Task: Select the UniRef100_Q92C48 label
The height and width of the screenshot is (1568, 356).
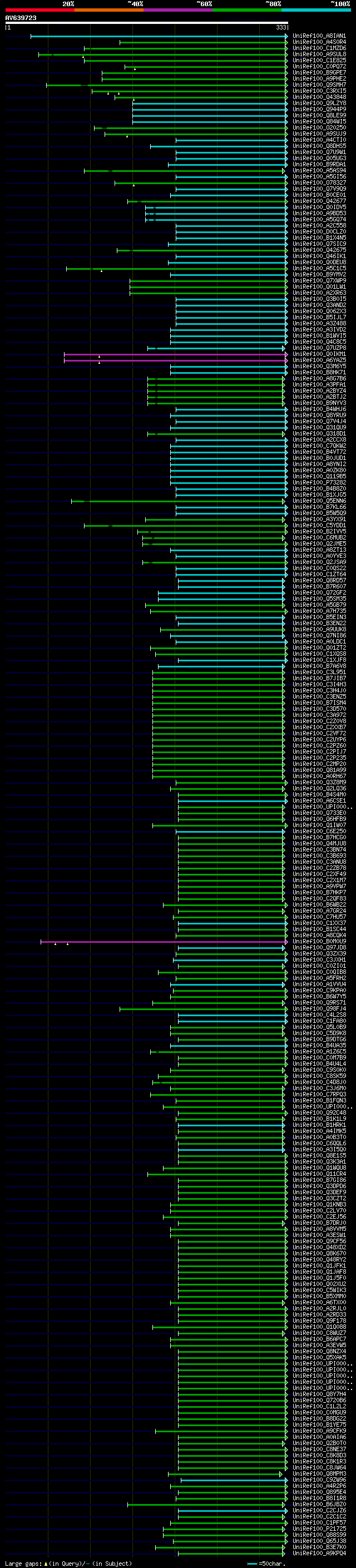Action: [x=319, y=1114]
